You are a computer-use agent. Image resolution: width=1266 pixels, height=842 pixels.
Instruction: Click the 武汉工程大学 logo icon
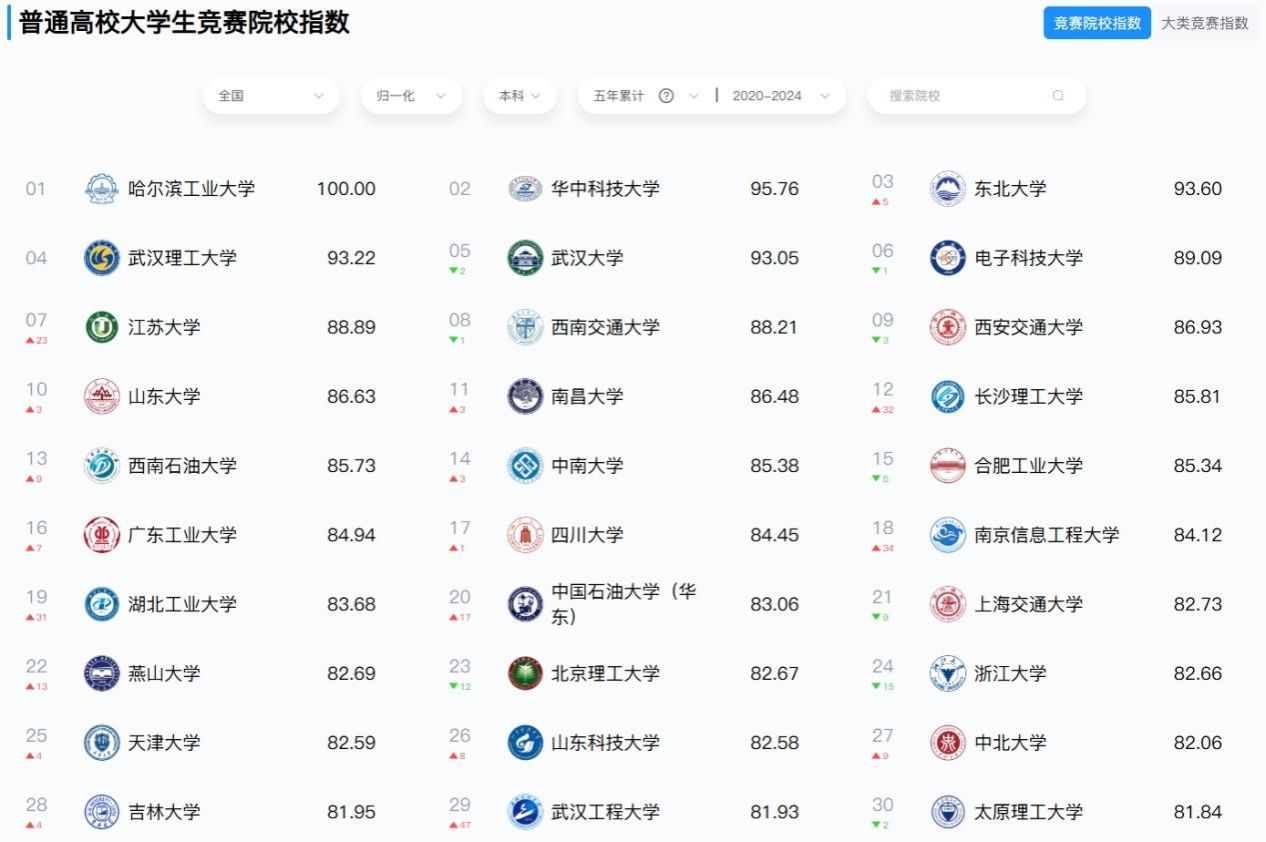click(x=525, y=812)
